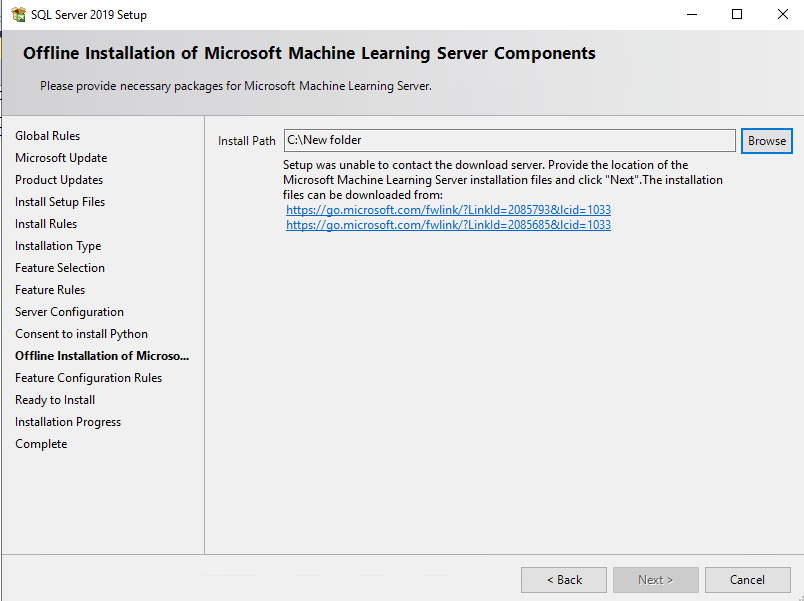Select Install Setup Files step
The width and height of the screenshot is (804, 601).
point(60,202)
